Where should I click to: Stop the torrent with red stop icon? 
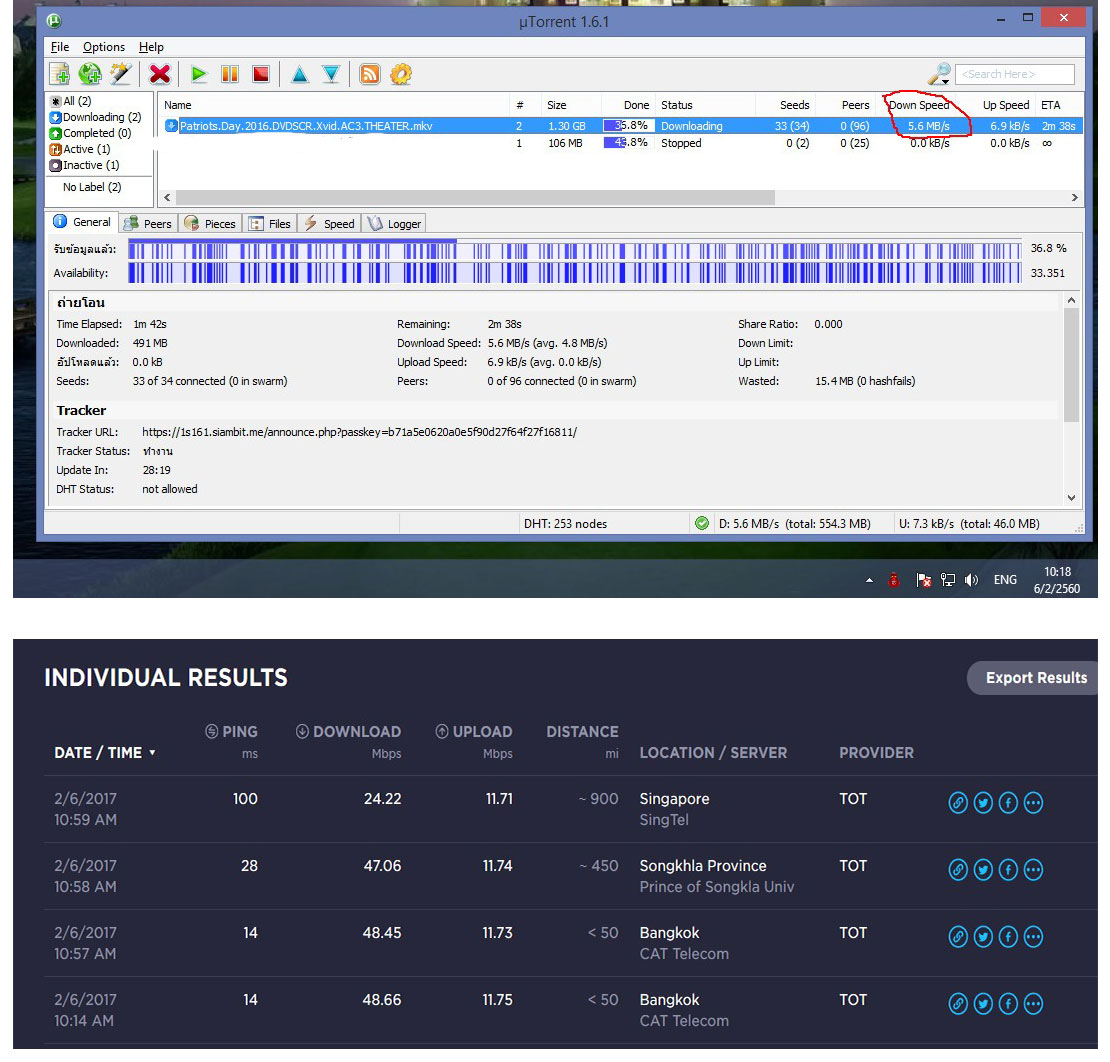click(x=260, y=74)
